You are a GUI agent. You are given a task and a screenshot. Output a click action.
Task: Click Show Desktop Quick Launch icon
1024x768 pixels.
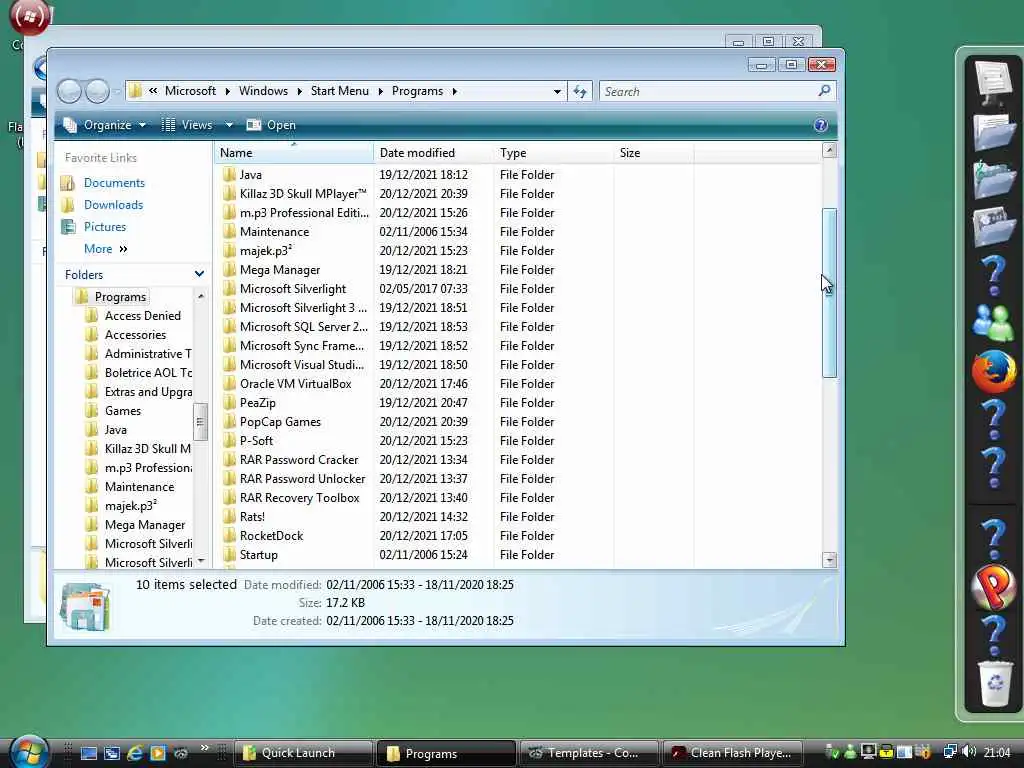89,753
